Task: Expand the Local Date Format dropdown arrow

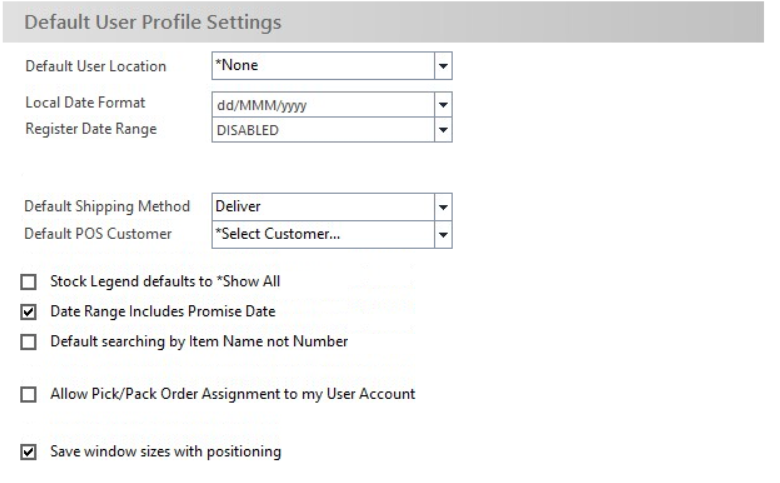Action: pos(443,105)
